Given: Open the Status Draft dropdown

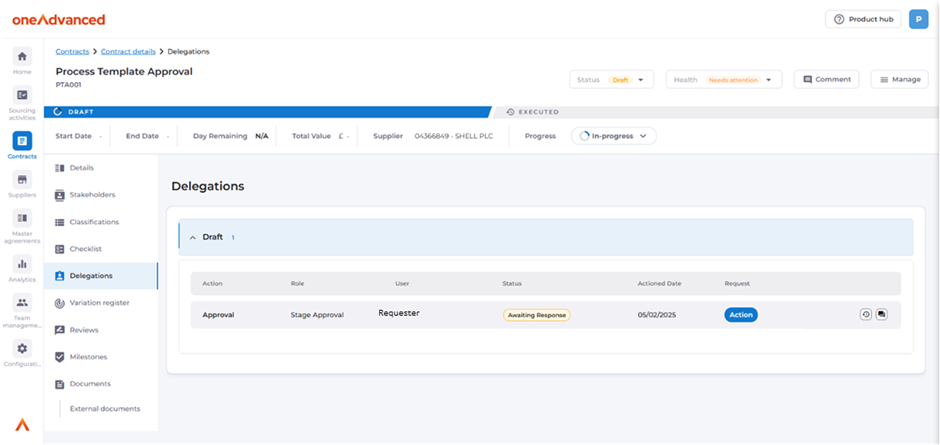Looking at the screenshot, I should pos(612,79).
